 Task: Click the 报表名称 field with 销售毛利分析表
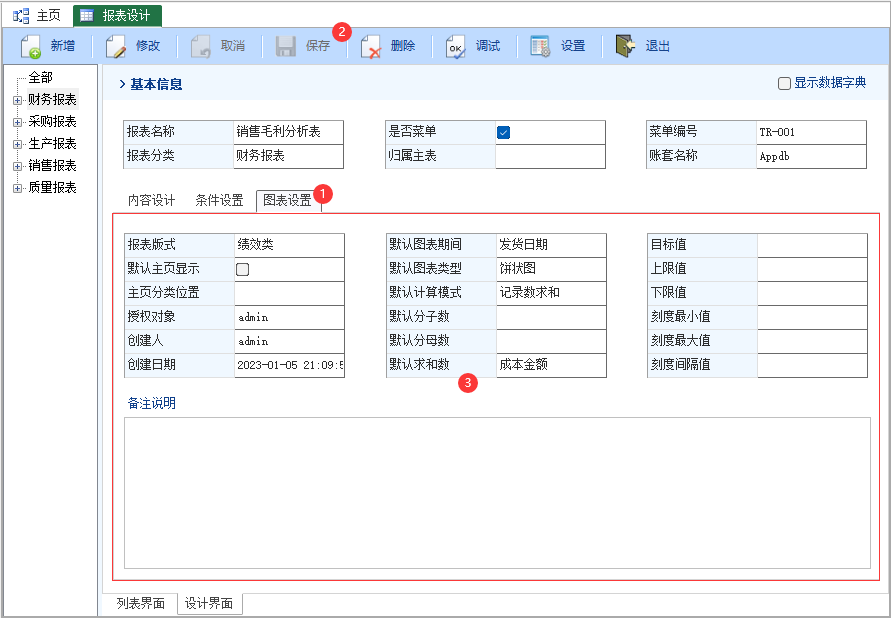(x=289, y=132)
